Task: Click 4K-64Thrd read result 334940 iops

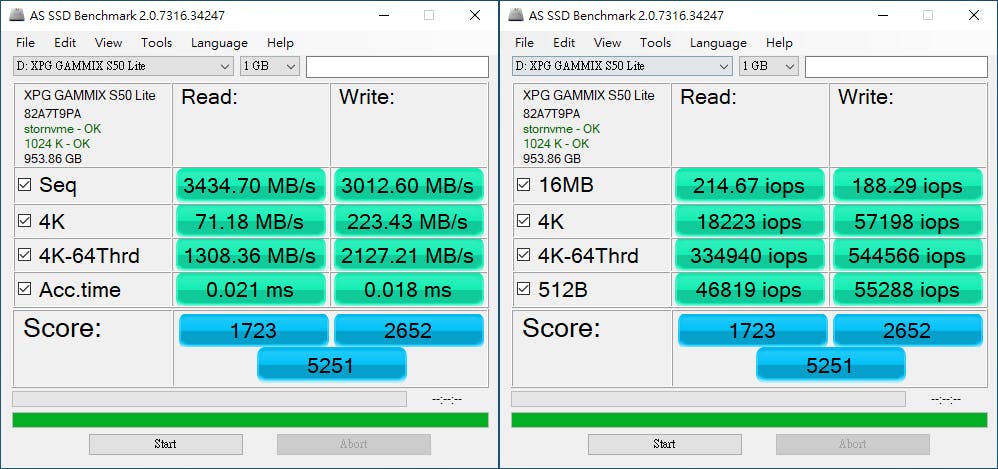Action: (x=749, y=255)
